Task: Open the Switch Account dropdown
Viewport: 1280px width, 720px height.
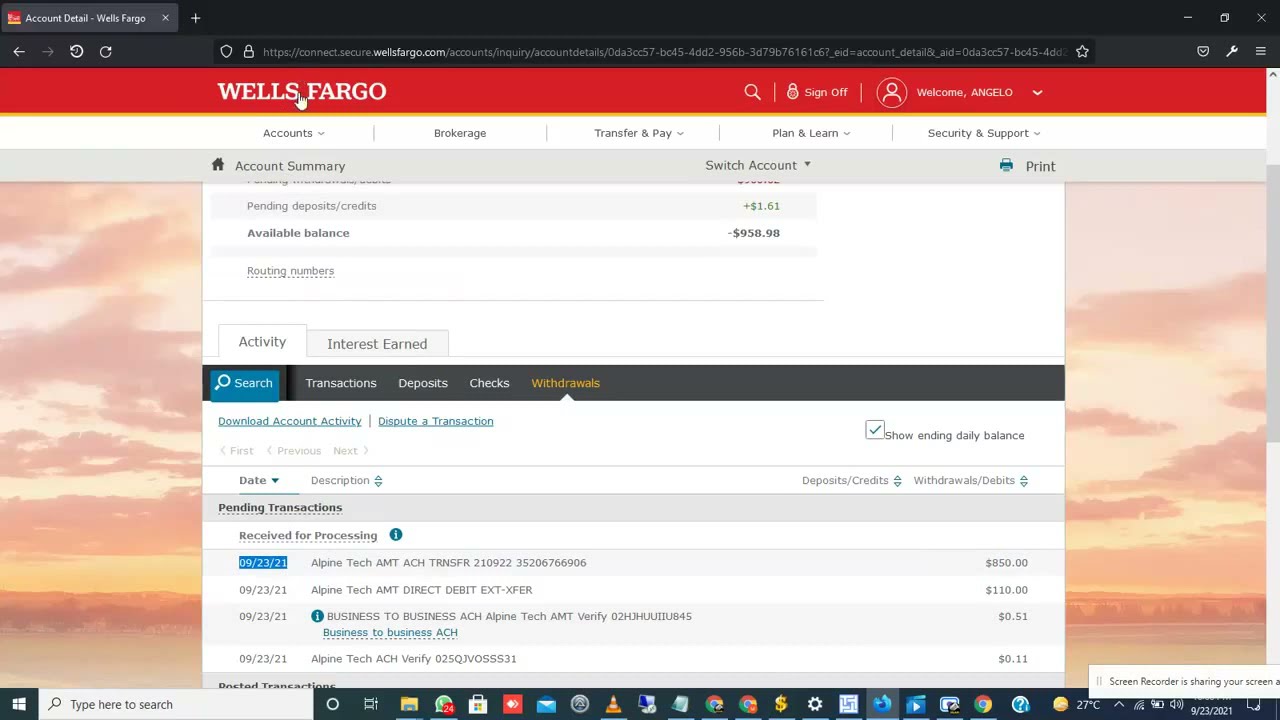Action: pyautogui.click(x=758, y=165)
